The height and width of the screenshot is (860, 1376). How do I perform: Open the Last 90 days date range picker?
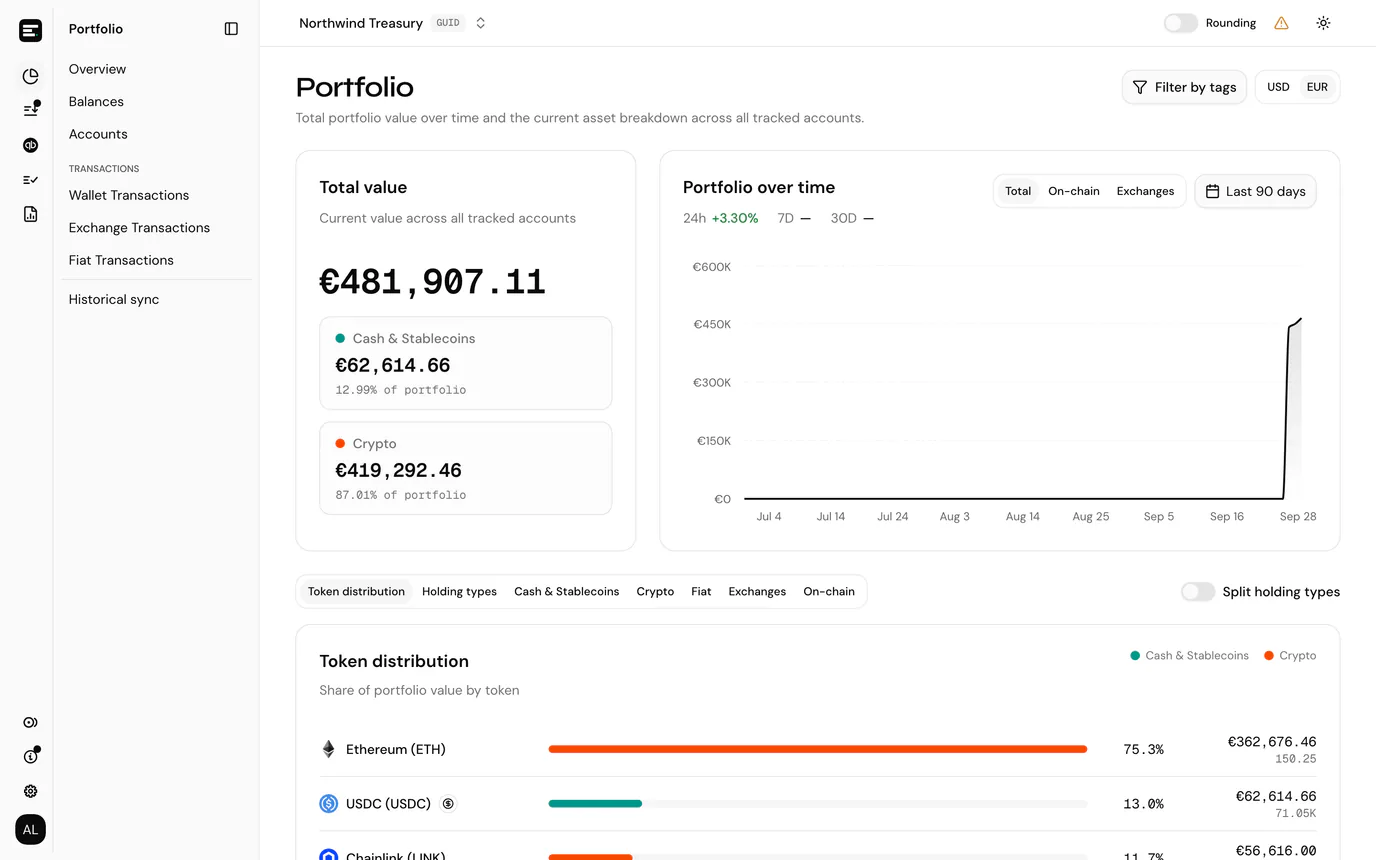coord(1255,191)
